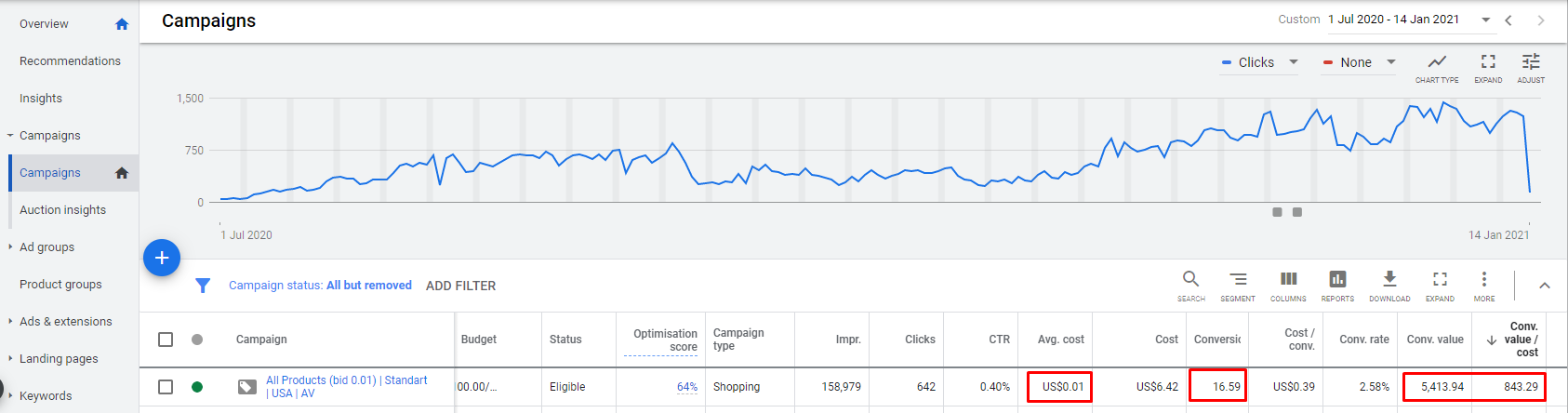Click the Chart Type icon
1568x413 pixels.
click(1437, 62)
